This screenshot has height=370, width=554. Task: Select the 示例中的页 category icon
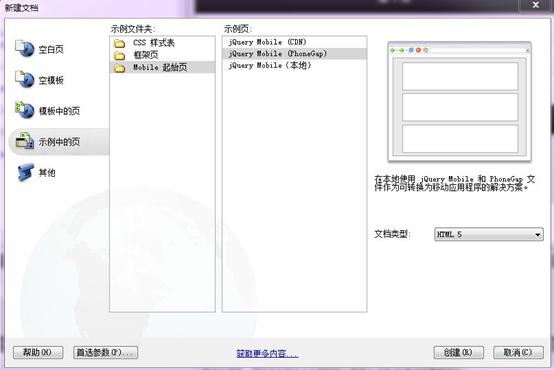pos(24,141)
